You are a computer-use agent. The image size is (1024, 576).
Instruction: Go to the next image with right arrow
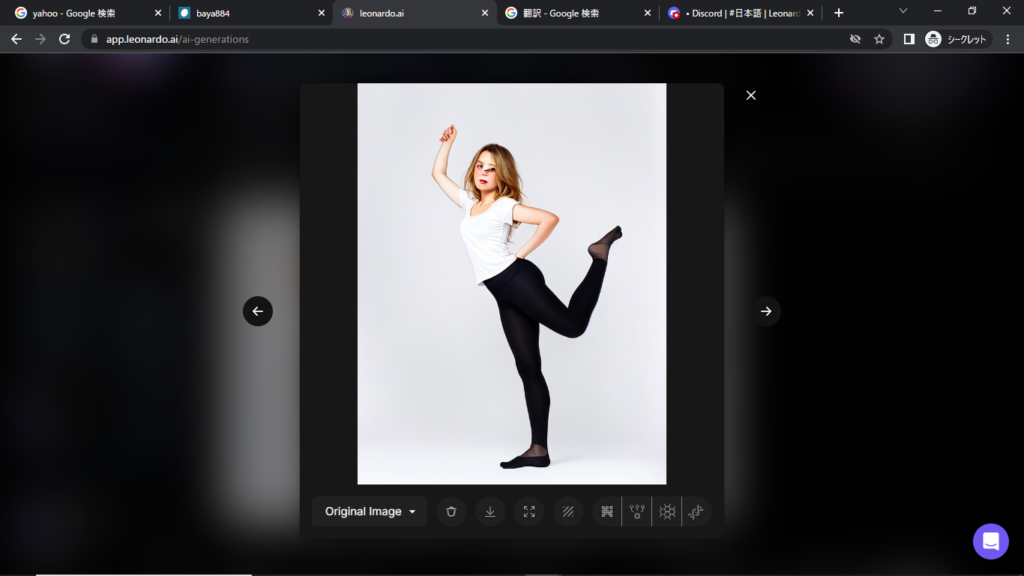(x=766, y=311)
